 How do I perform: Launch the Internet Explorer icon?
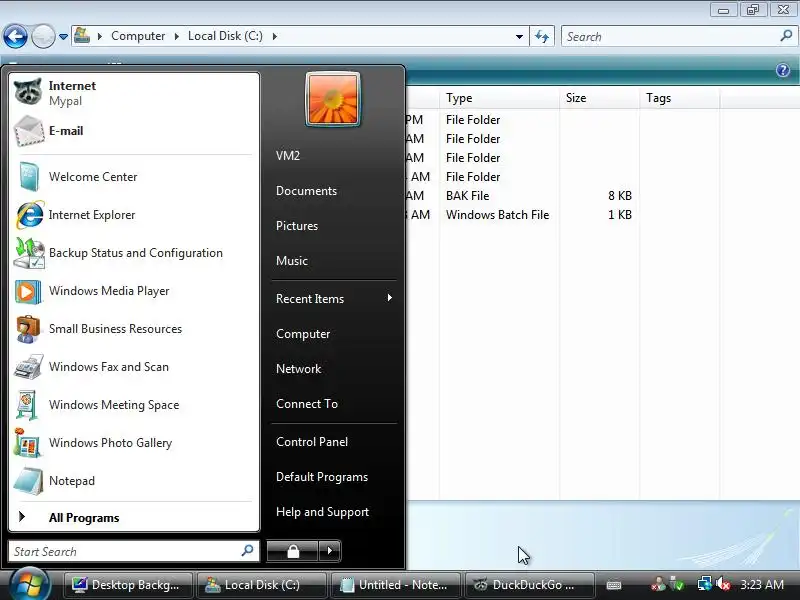pos(30,215)
